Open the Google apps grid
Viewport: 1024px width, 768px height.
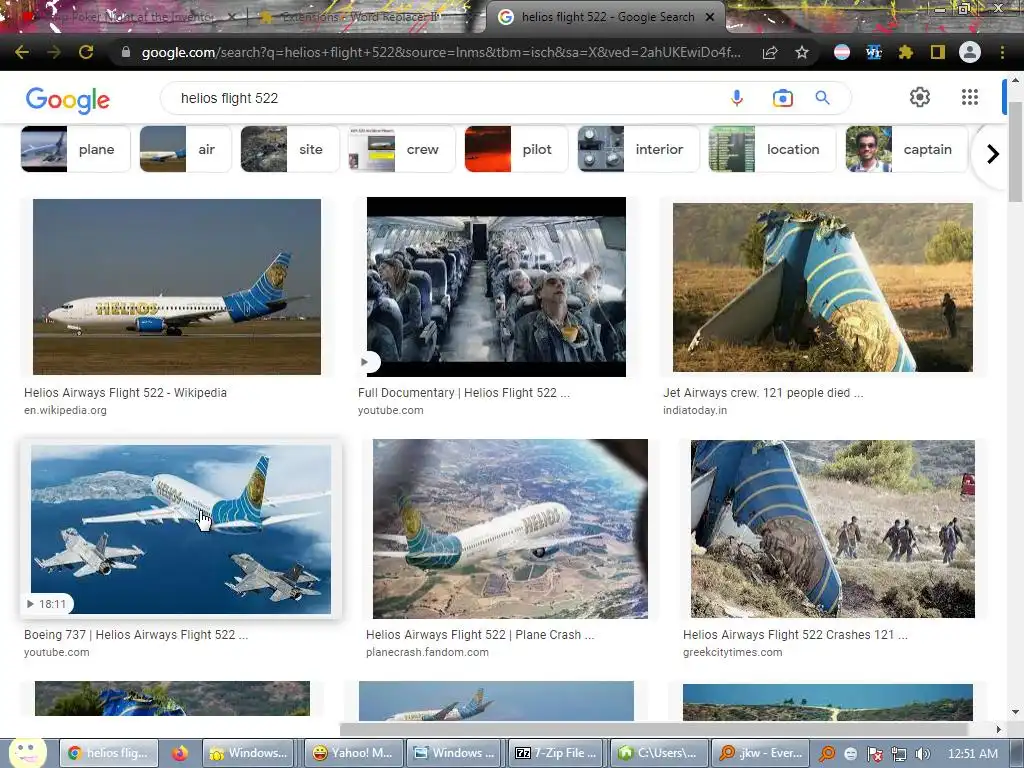pos(970,97)
